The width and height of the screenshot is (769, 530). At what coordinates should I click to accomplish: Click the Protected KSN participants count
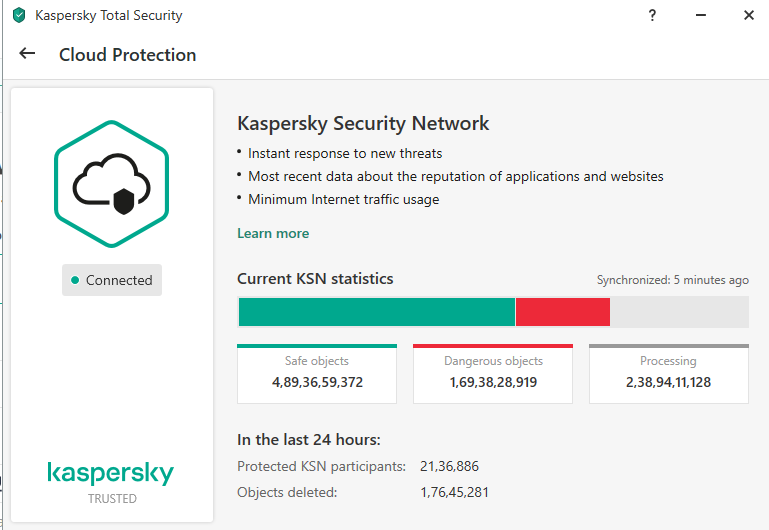tap(451, 466)
